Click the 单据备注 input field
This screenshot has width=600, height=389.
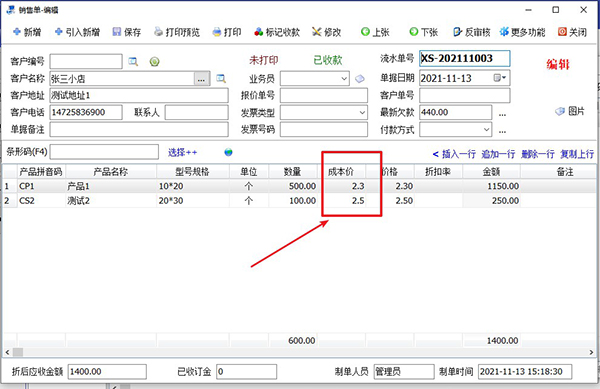139,130
